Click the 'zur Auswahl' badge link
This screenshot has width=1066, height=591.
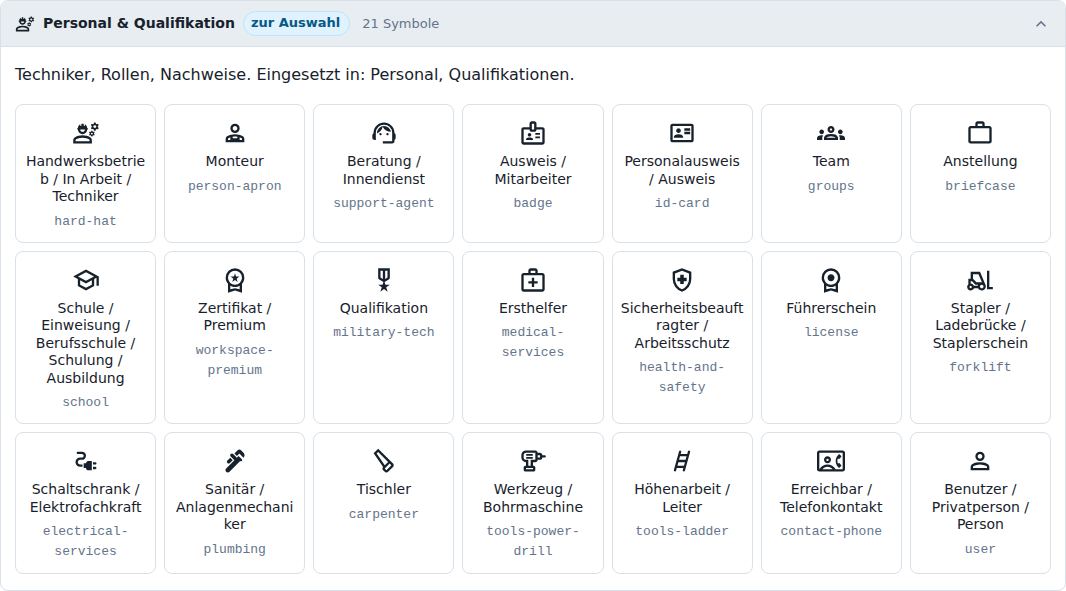(x=296, y=23)
